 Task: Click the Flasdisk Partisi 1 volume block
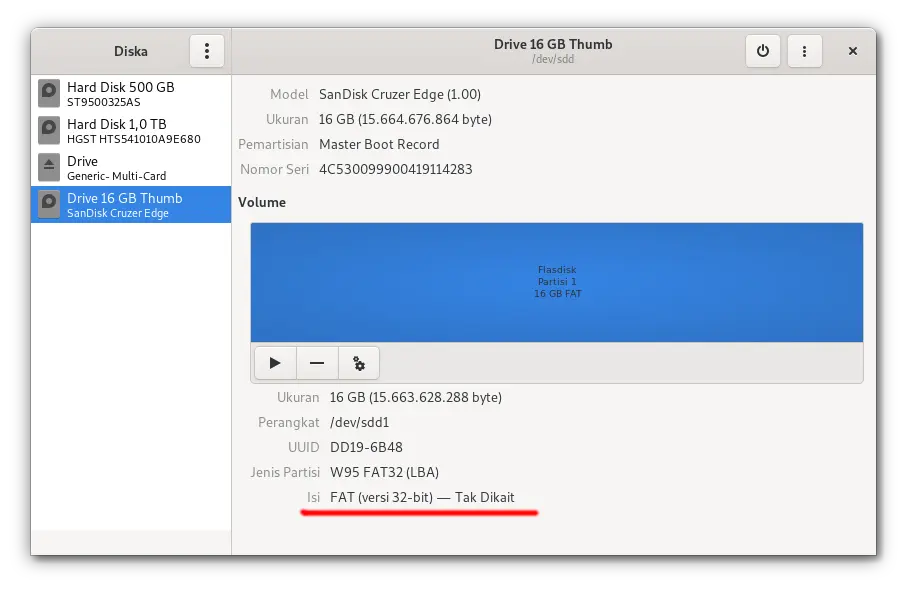point(557,281)
